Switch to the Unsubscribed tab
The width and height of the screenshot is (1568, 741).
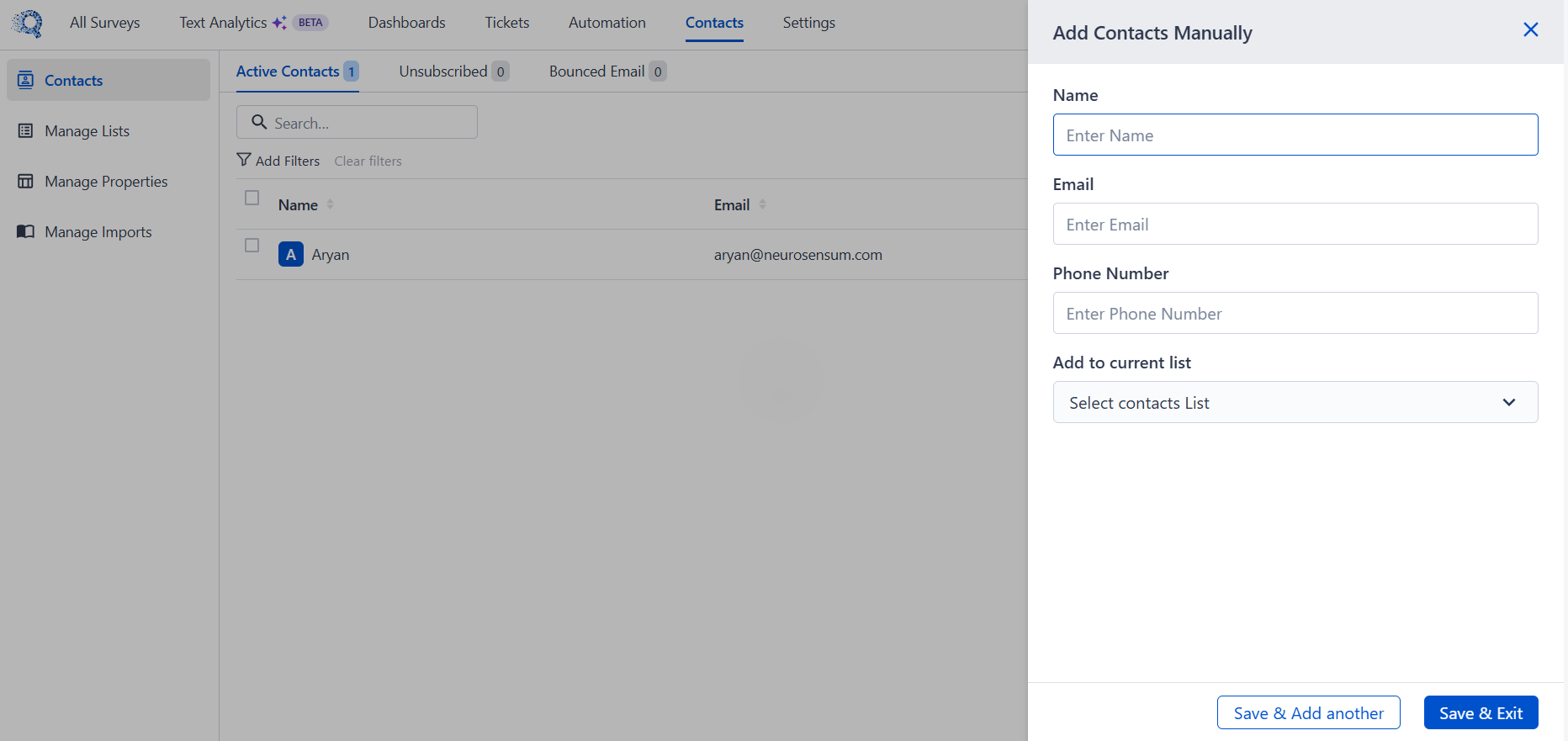pyautogui.click(x=453, y=71)
